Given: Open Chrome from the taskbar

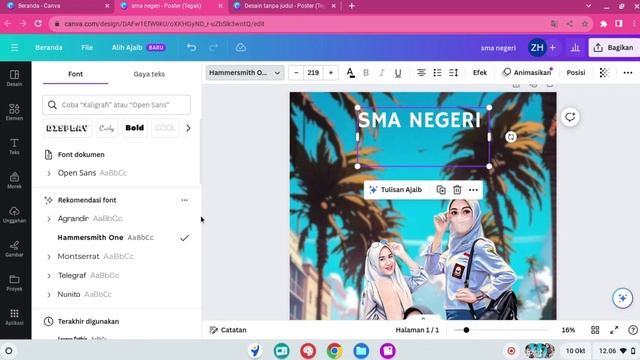Looking at the screenshot, I should [x=335, y=351].
